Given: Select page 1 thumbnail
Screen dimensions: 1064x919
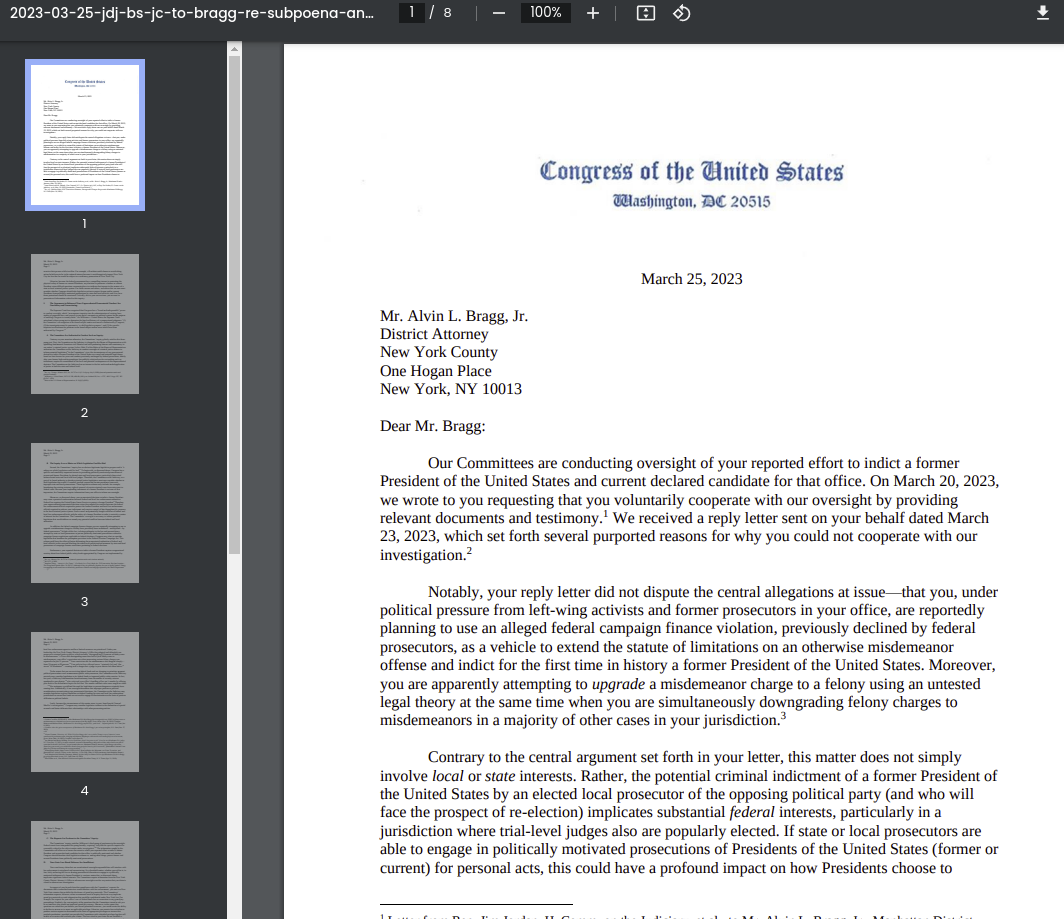Looking at the screenshot, I should pos(85,135).
